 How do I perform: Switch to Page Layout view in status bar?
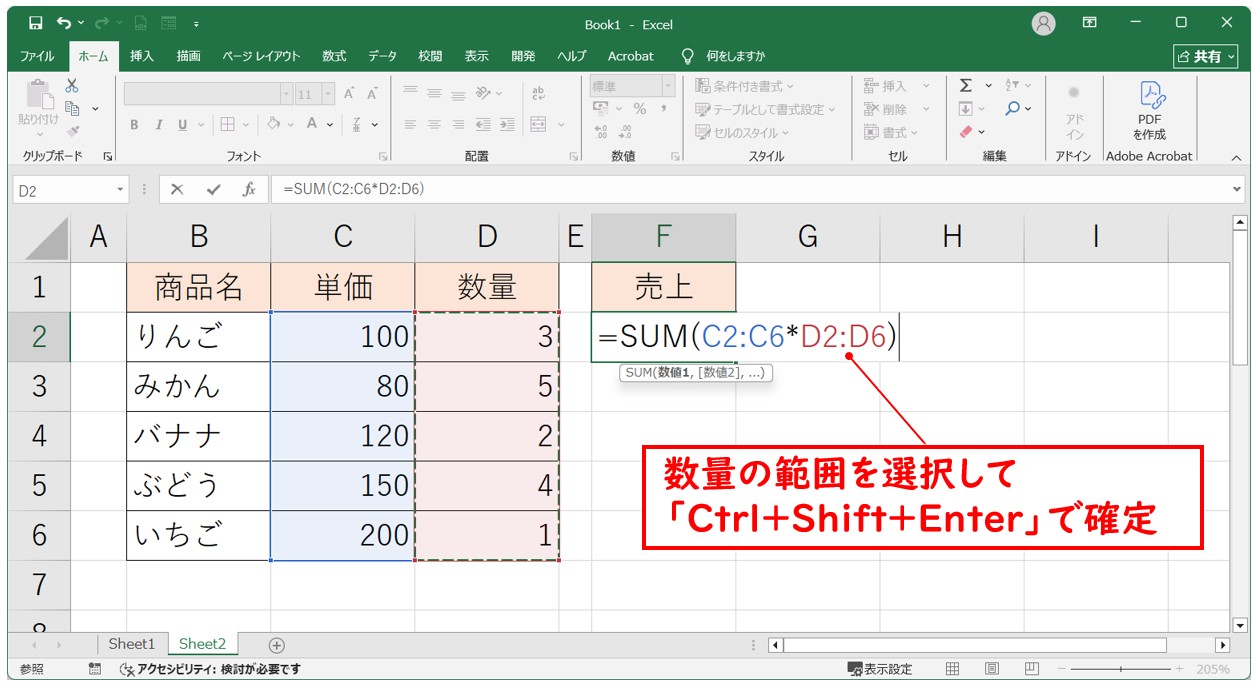(x=991, y=669)
